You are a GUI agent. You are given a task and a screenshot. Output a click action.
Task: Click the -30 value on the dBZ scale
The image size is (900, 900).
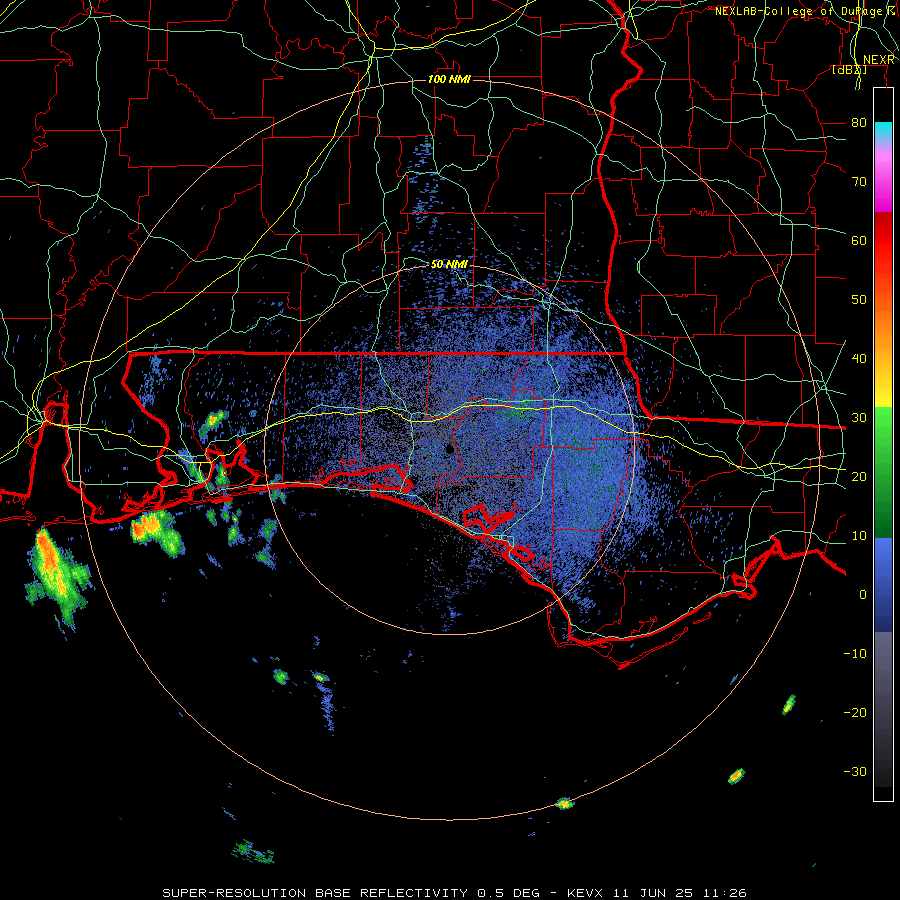[x=855, y=771]
